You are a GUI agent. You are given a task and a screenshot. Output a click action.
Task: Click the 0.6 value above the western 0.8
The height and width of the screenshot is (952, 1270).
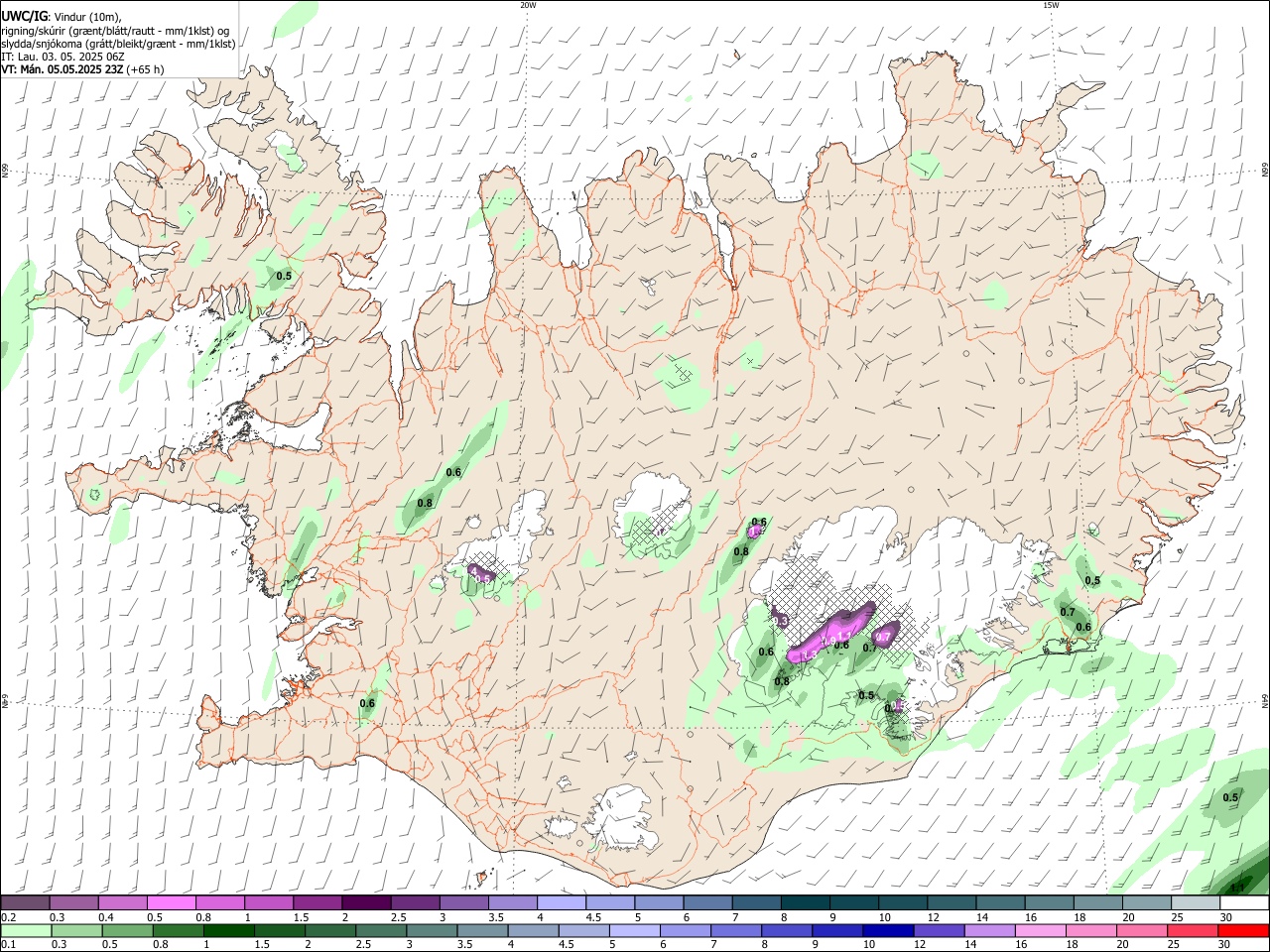pos(453,472)
